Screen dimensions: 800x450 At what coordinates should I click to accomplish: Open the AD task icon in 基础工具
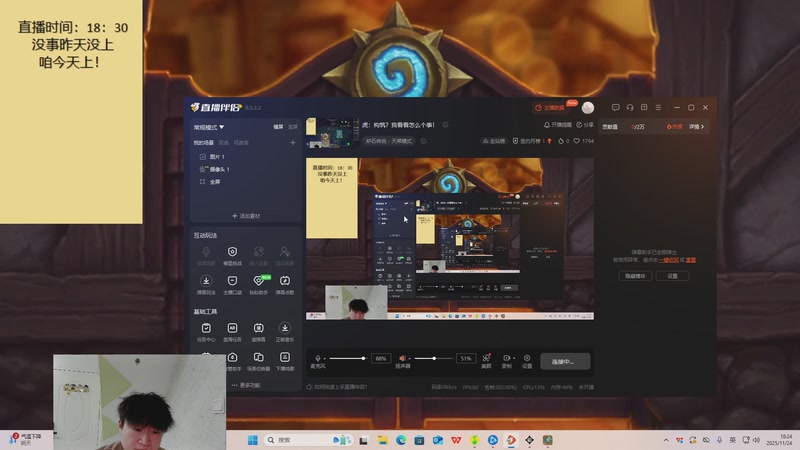[232, 328]
